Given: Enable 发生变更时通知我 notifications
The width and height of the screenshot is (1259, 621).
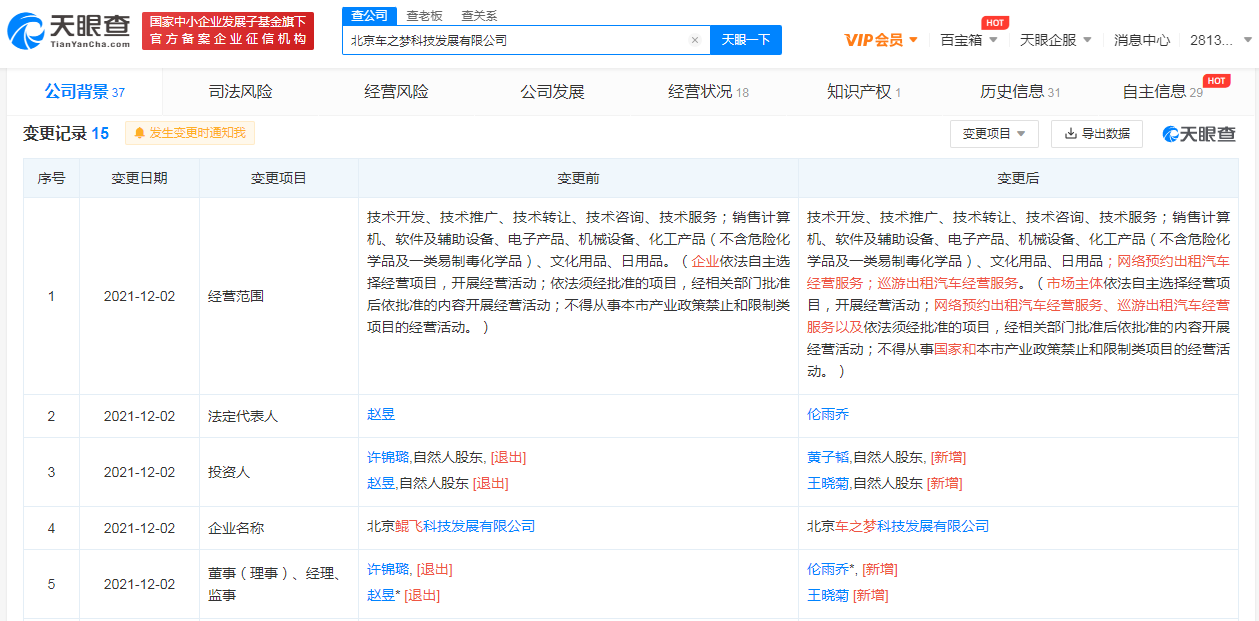Looking at the screenshot, I should pyautogui.click(x=190, y=133).
